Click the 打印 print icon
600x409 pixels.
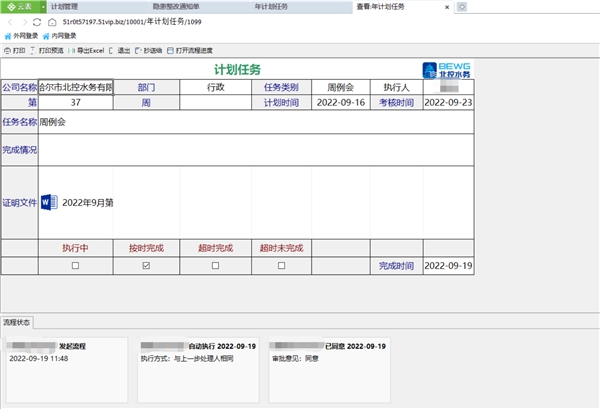pyautogui.click(x=7, y=51)
